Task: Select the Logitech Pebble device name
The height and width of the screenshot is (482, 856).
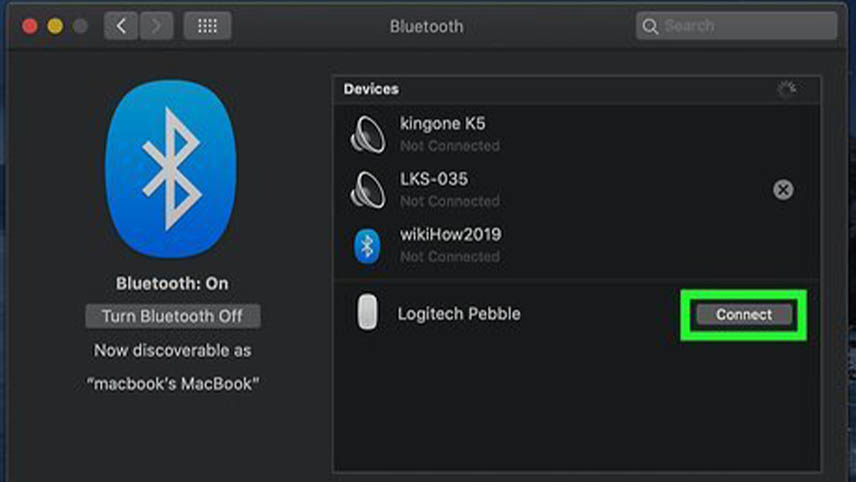Action: click(459, 314)
